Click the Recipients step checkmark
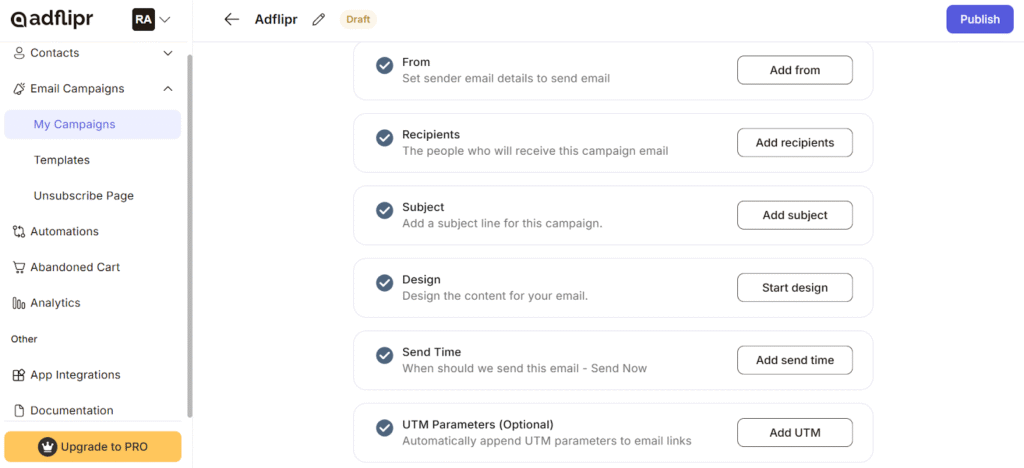 (384, 138)
